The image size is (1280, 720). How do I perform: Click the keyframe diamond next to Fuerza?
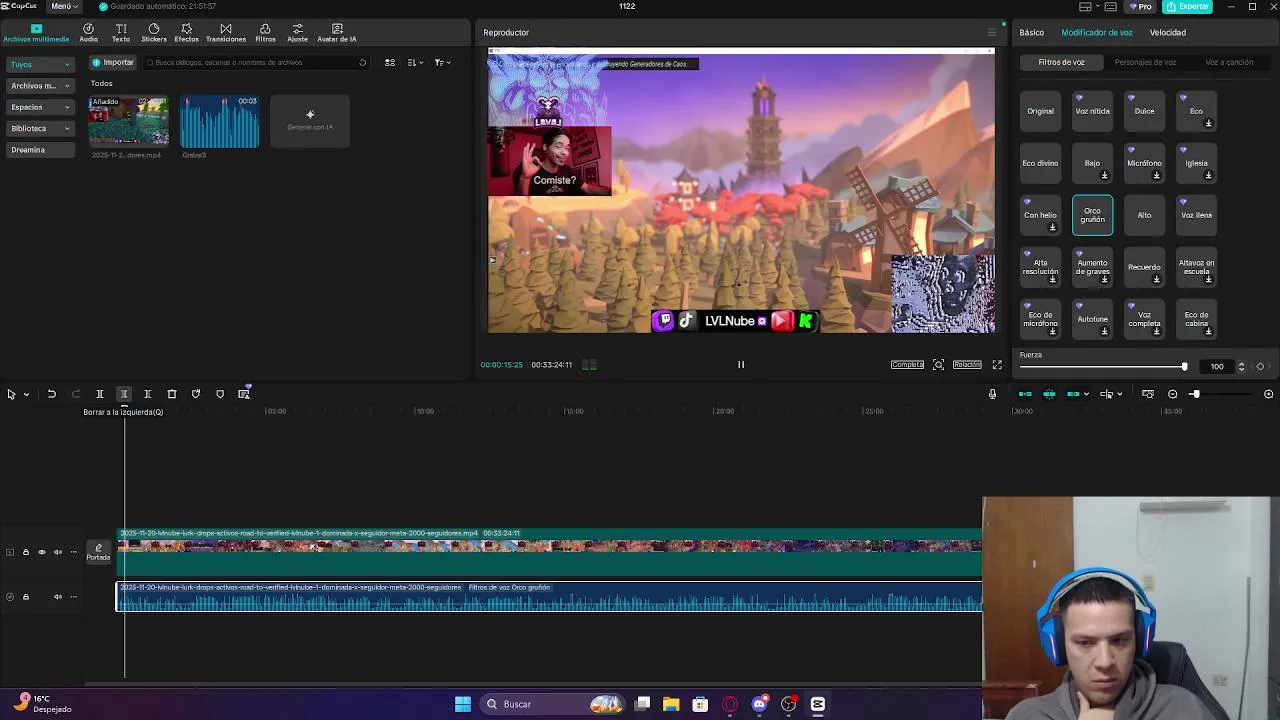[1260, 366]
